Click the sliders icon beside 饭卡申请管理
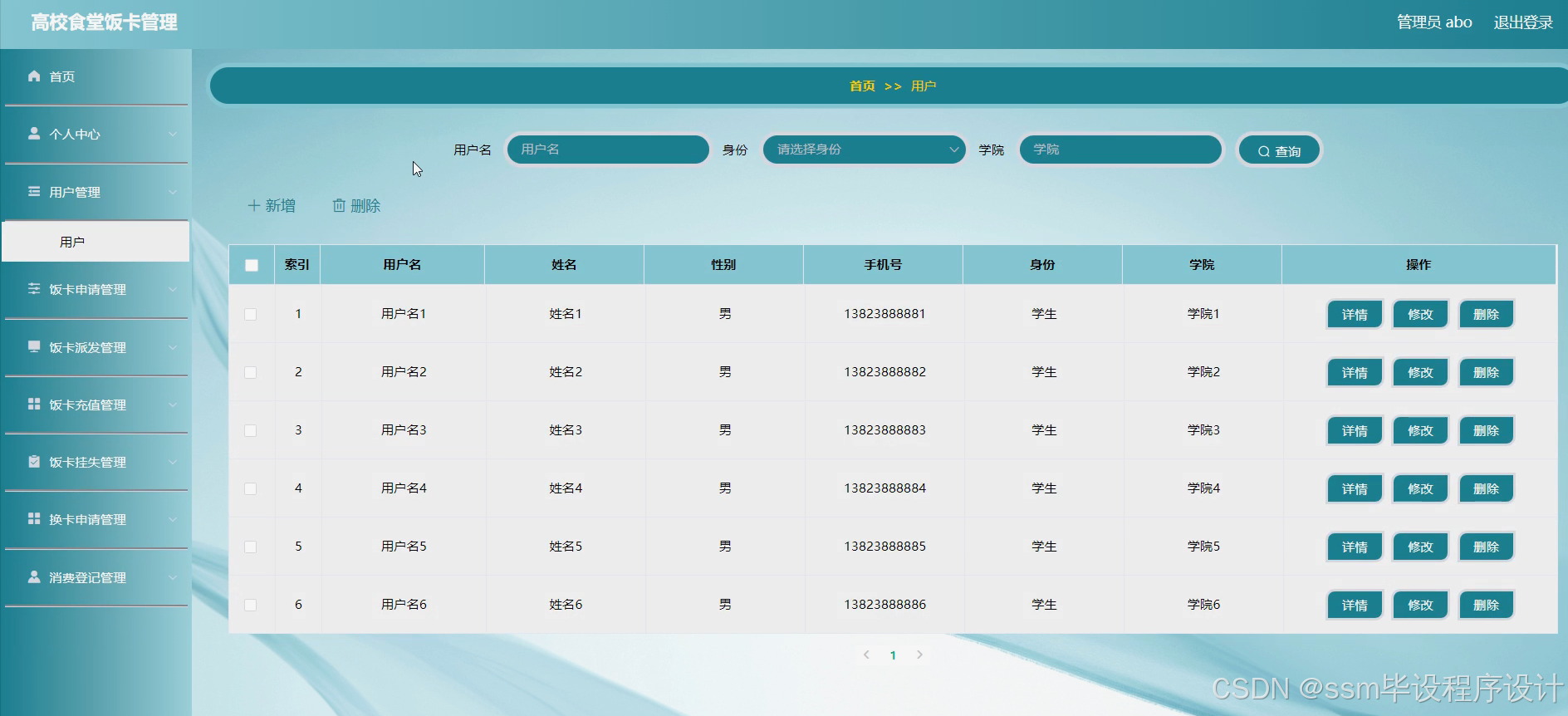Screen dimensions: 1568x716 click(x=34, y=289)
